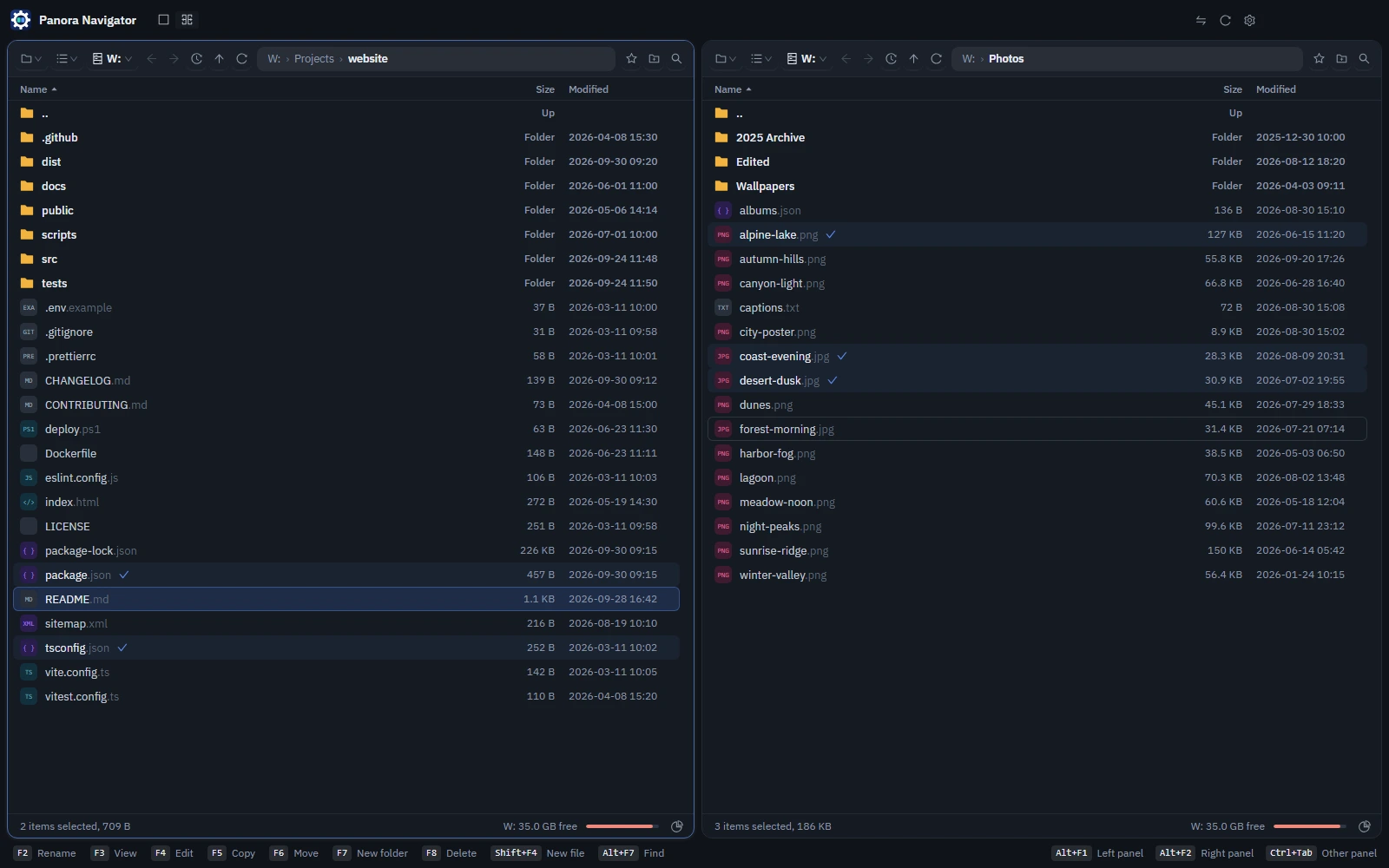
Task: Bookmark the website folder with the star
Action: (631, 59)
